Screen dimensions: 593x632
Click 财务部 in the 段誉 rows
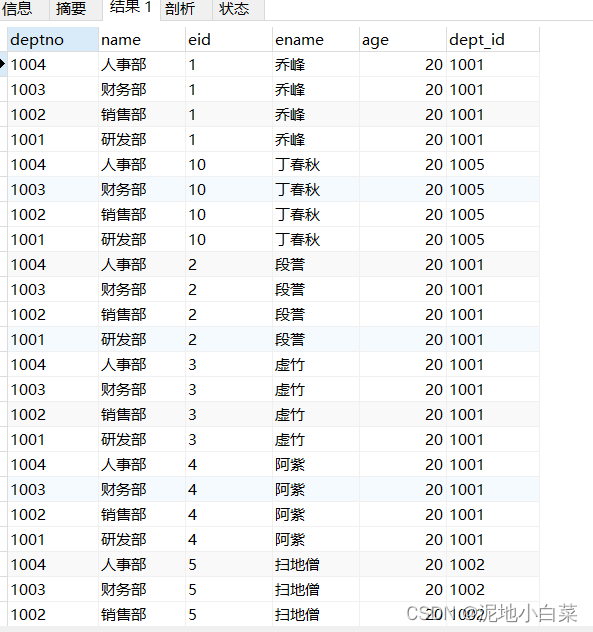(x=142, y=289)
